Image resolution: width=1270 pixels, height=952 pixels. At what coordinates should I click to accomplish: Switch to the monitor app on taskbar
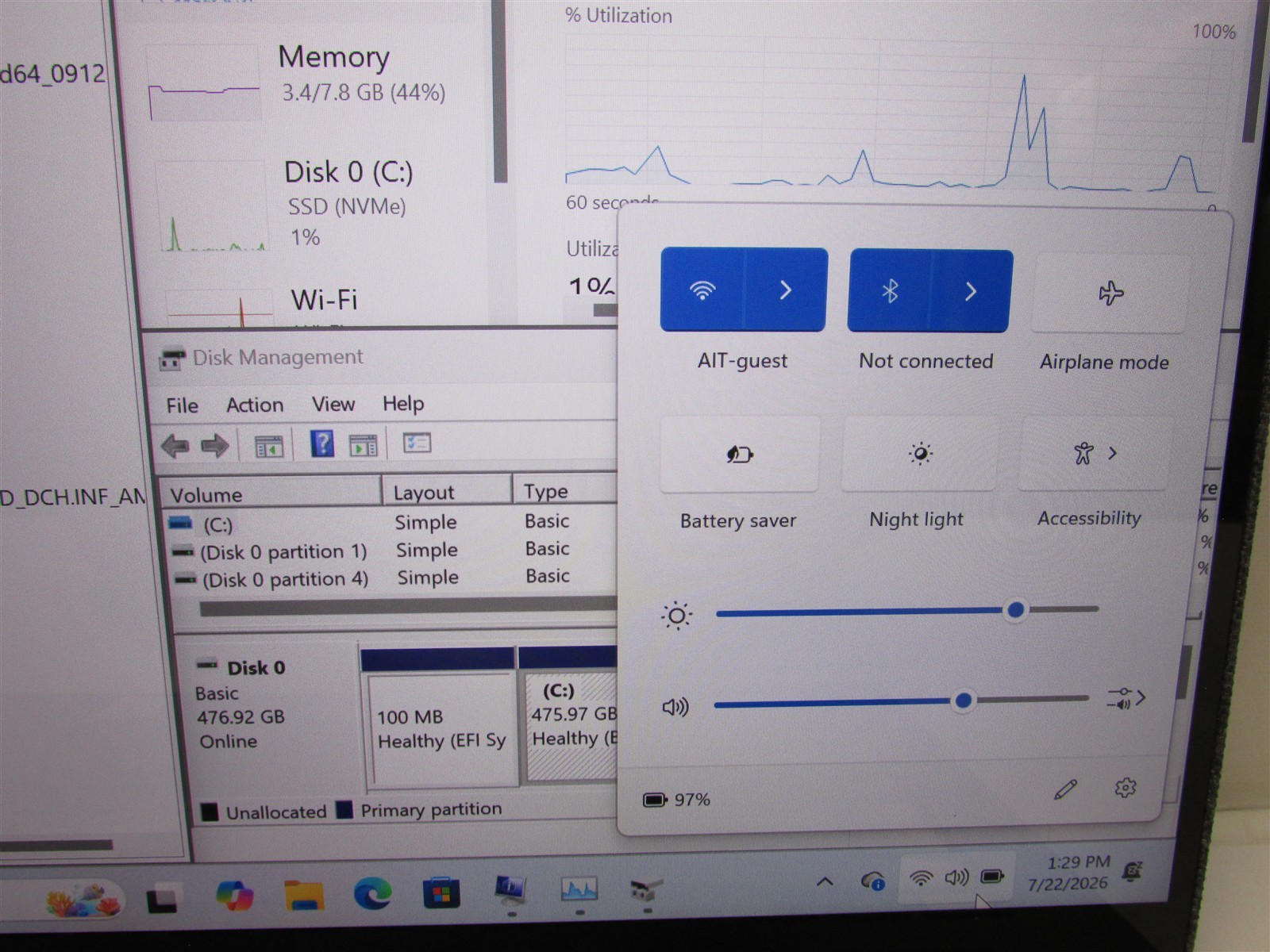pyautogui.click(x=510, y=890)
